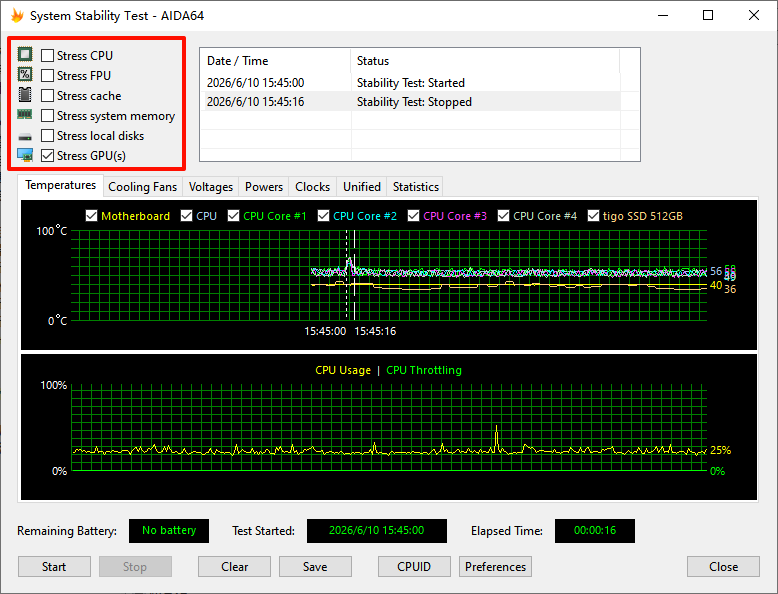The height and width of the screenshot is (594, 778).
Task: Toggle the CPU temperature graph checkbox
Action: pyautogui.click(x=187, y=216)
